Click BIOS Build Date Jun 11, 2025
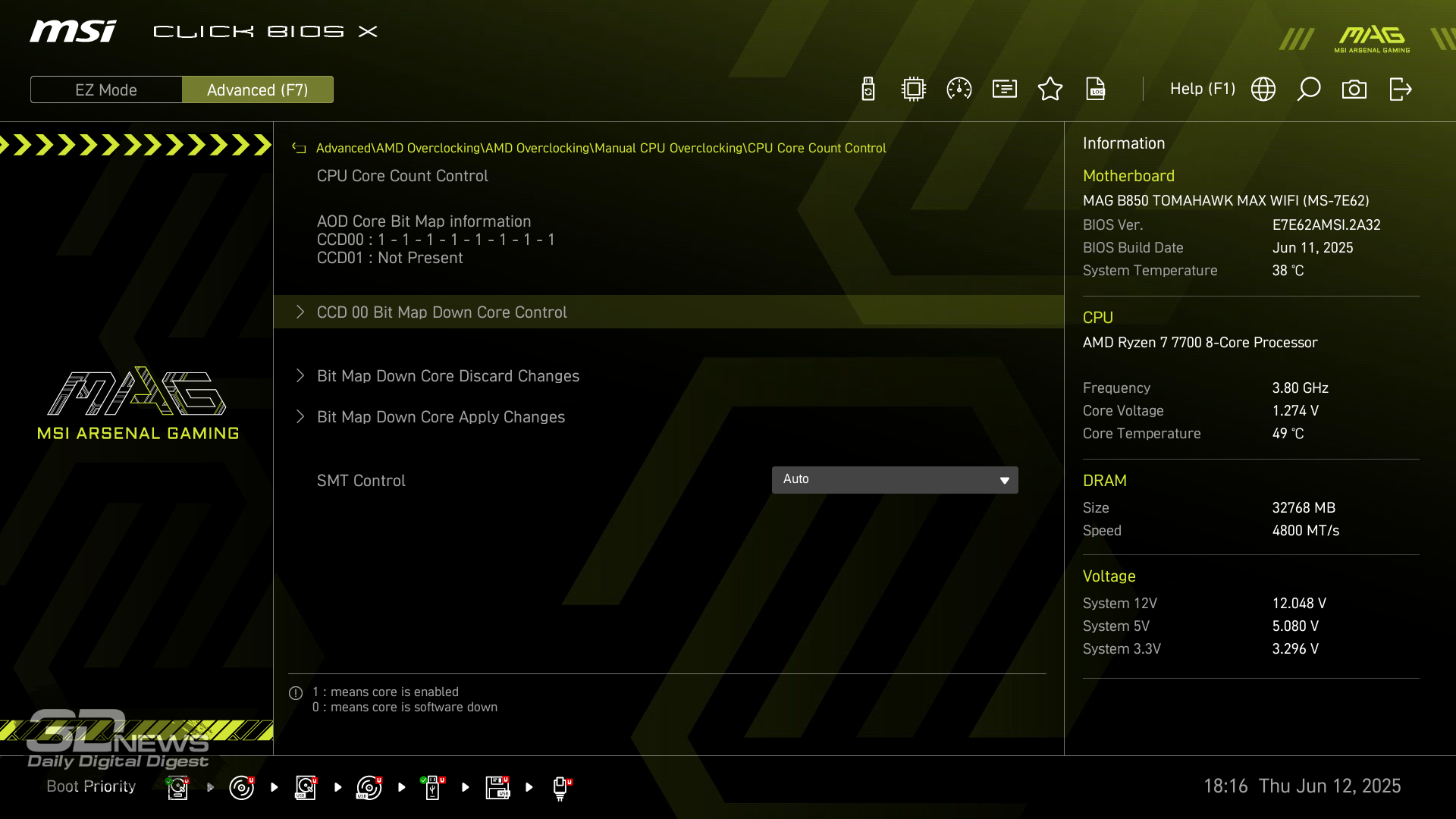 coord(1313,248)
